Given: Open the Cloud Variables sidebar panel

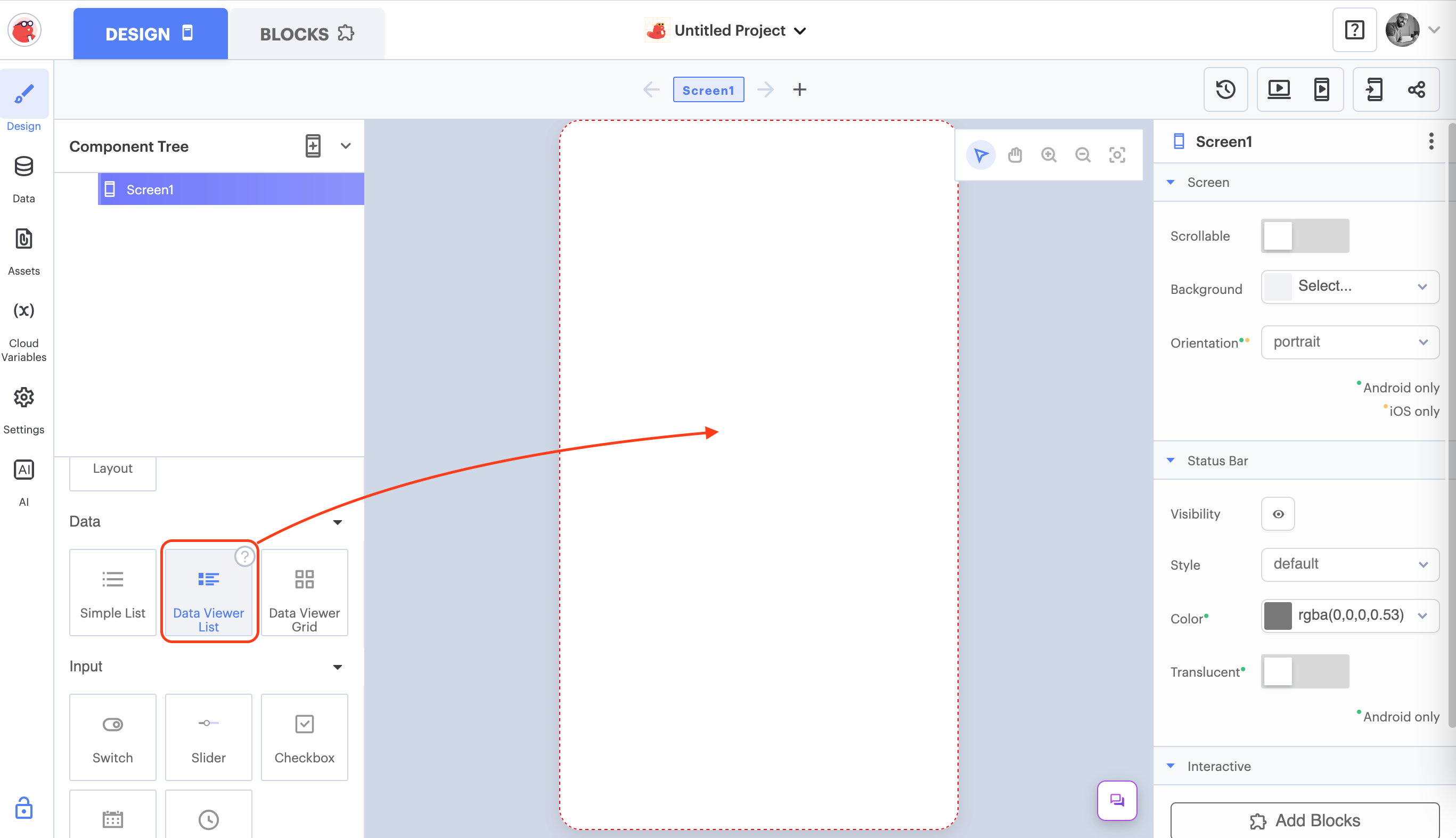Looking at the screenshot, I should 23,332.
